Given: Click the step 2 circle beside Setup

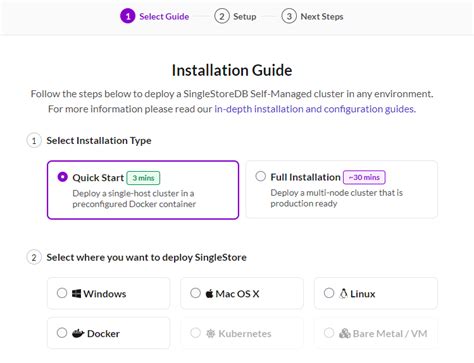Looking at the screenshot, I should click(222, 16).
